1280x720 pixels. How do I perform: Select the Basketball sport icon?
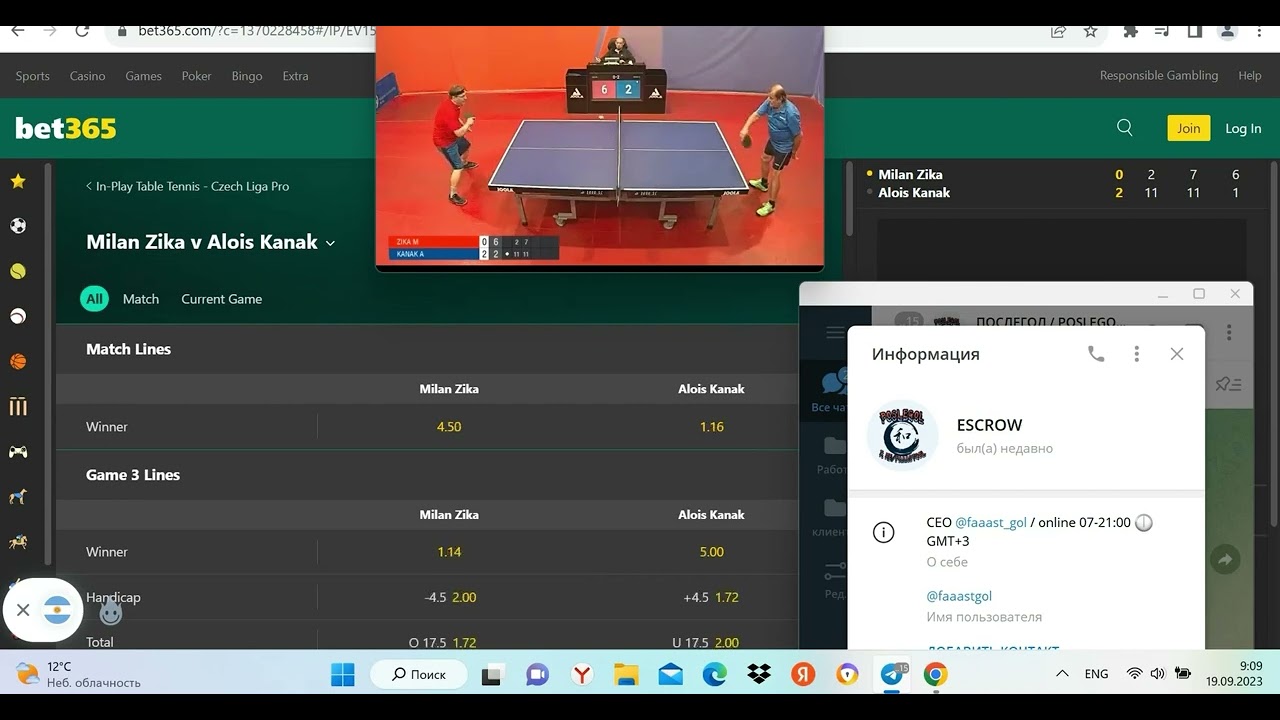18,361
